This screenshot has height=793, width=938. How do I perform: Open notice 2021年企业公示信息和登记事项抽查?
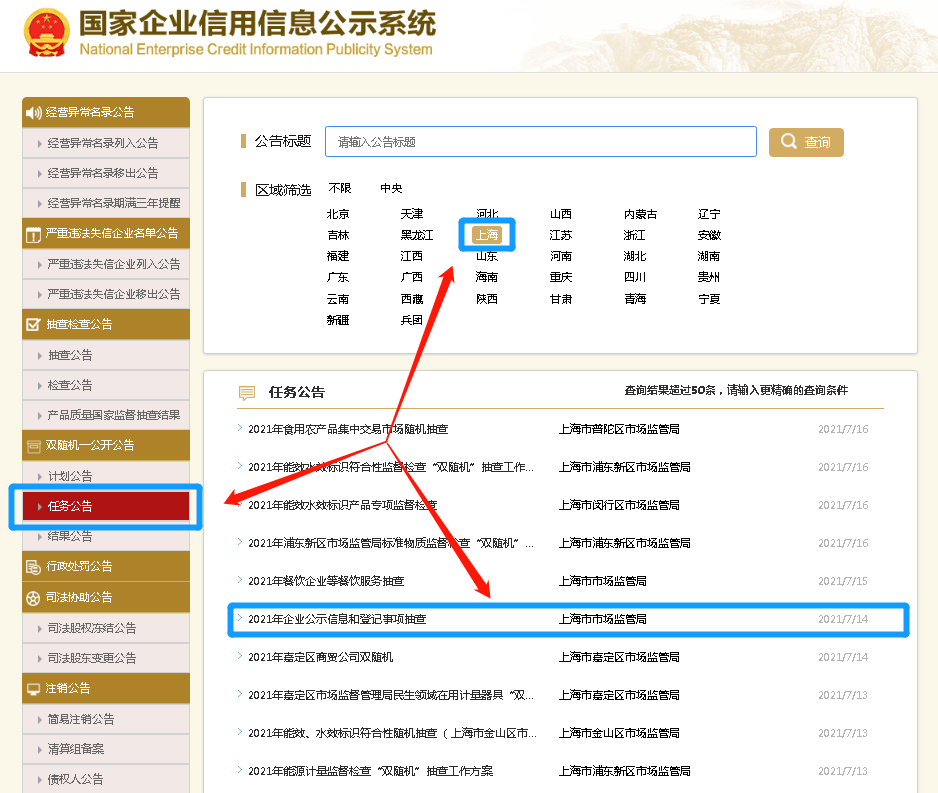pyautogui.click(x=337, y=620)
